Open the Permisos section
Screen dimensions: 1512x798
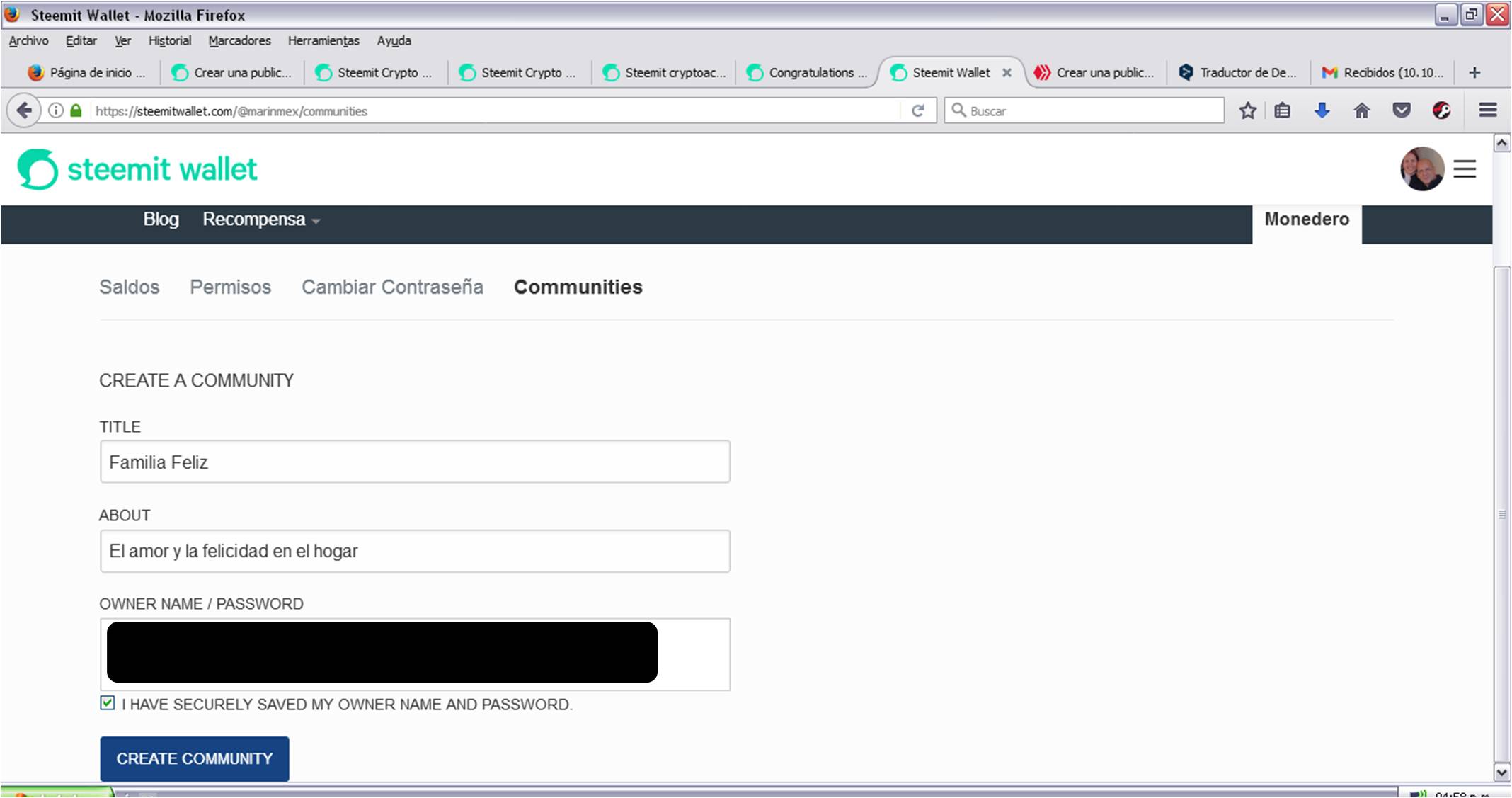(x=230, y=287)
